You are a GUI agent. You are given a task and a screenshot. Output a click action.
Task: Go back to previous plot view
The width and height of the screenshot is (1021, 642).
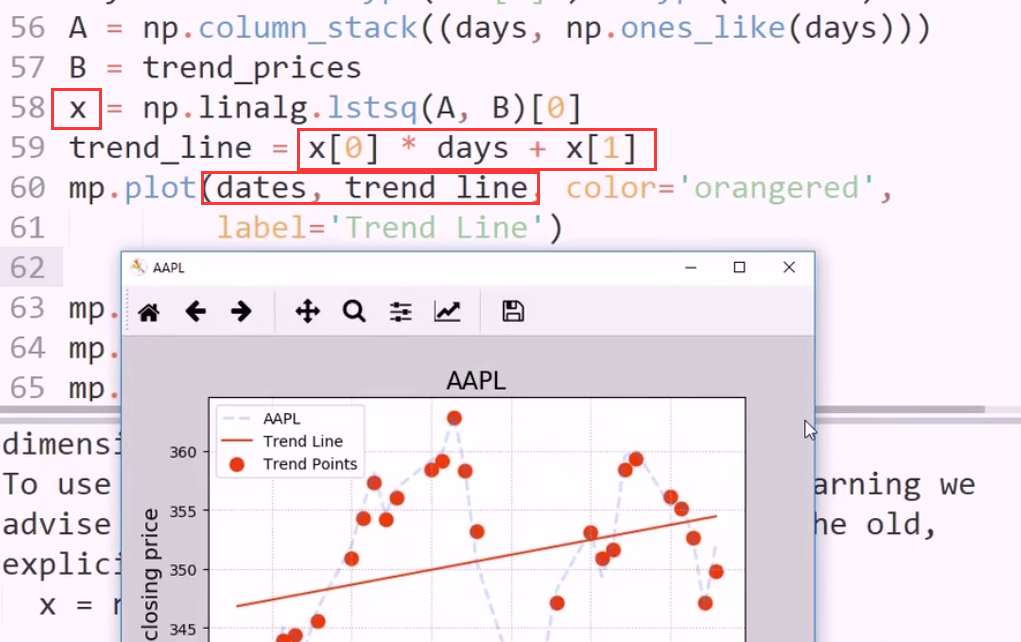point(195,311)
